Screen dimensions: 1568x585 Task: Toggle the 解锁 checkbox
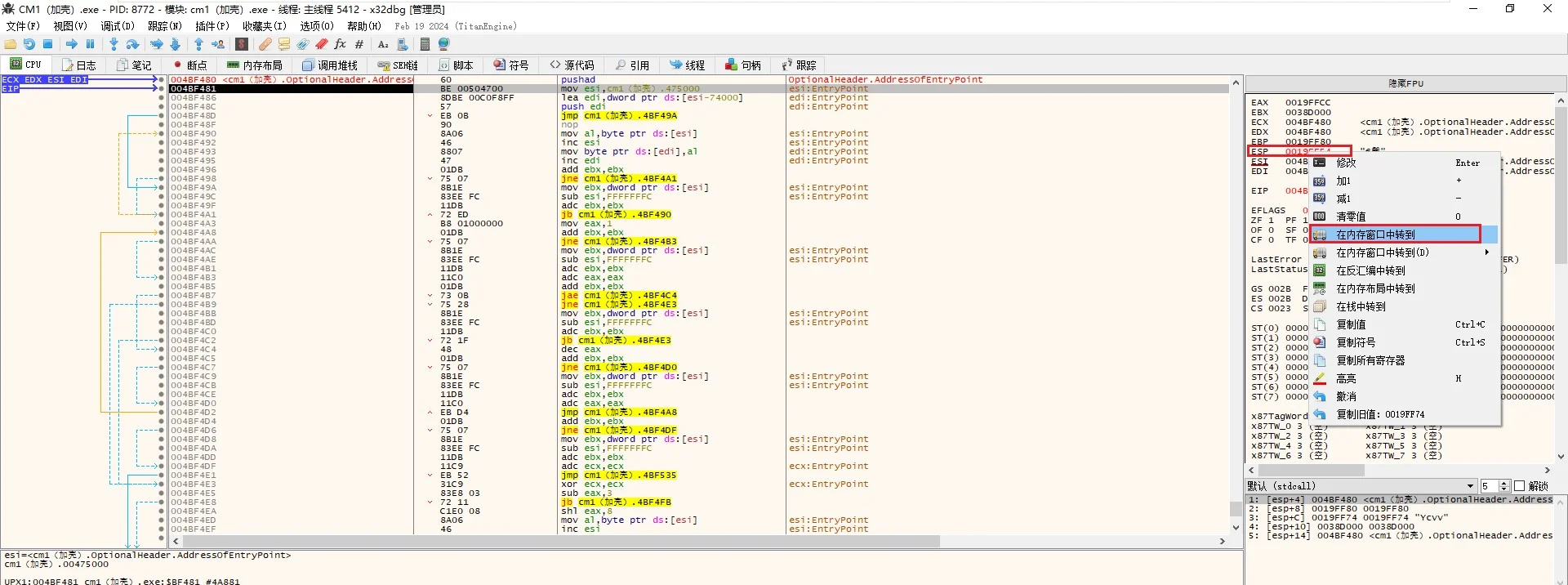pos(1520,486)
